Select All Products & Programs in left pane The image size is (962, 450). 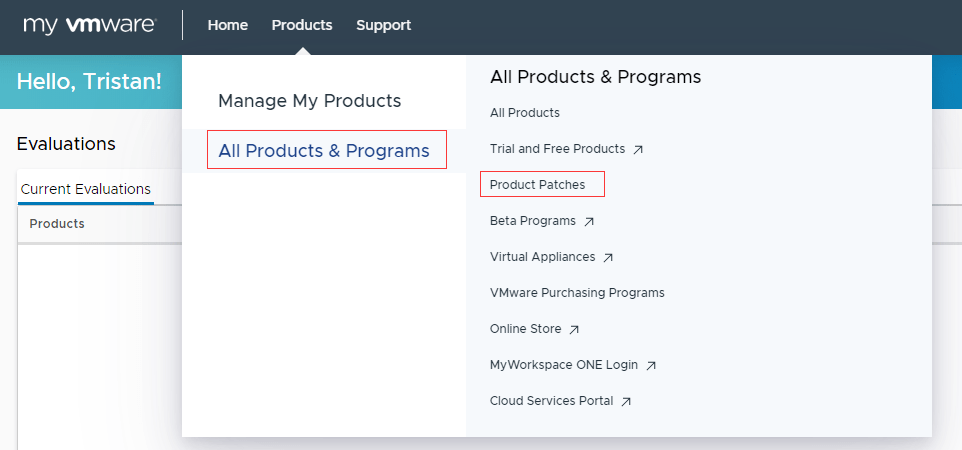(324, 150)
